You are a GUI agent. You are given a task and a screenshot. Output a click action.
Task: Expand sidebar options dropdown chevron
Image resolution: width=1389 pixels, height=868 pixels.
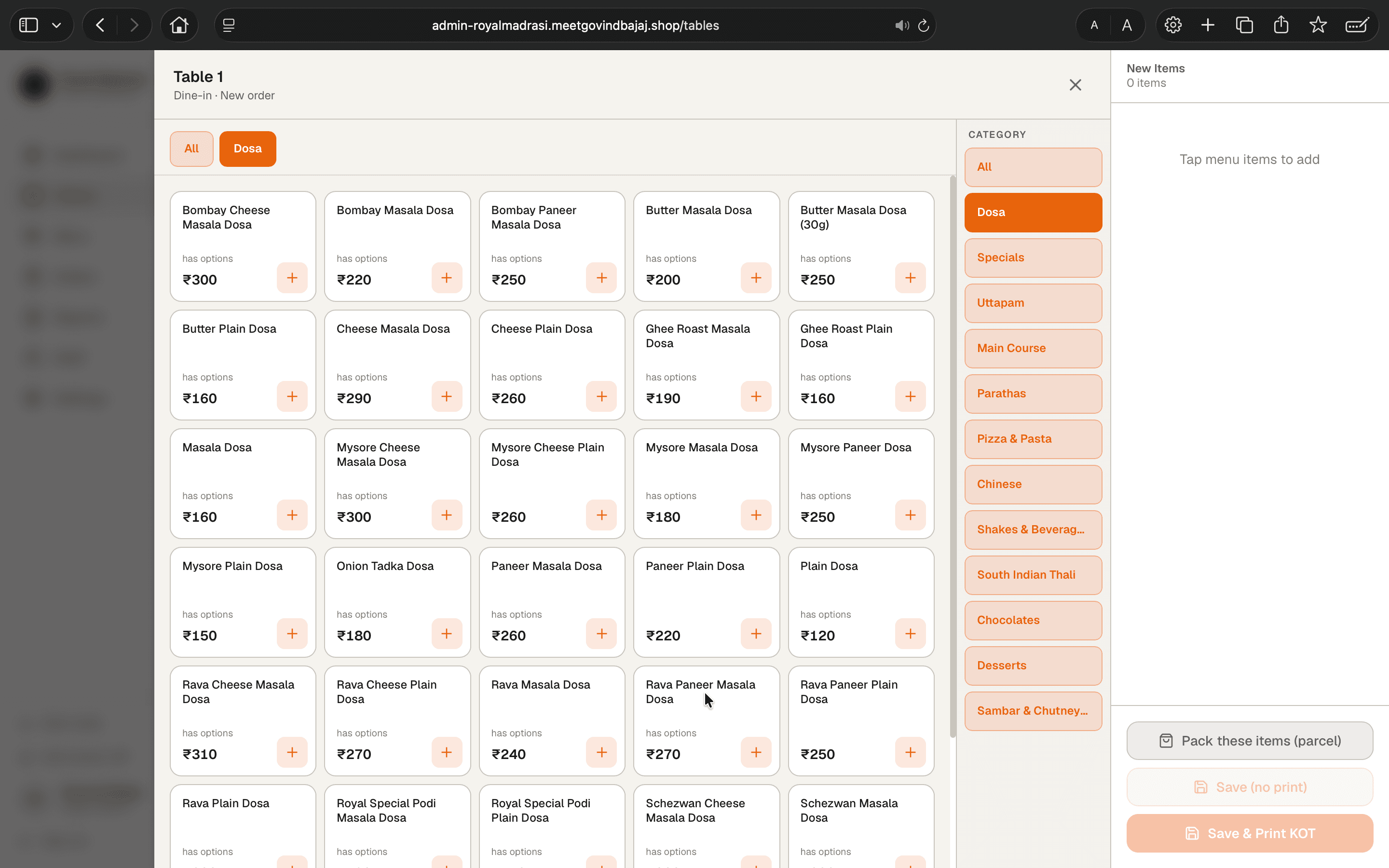tap(56, 25)
